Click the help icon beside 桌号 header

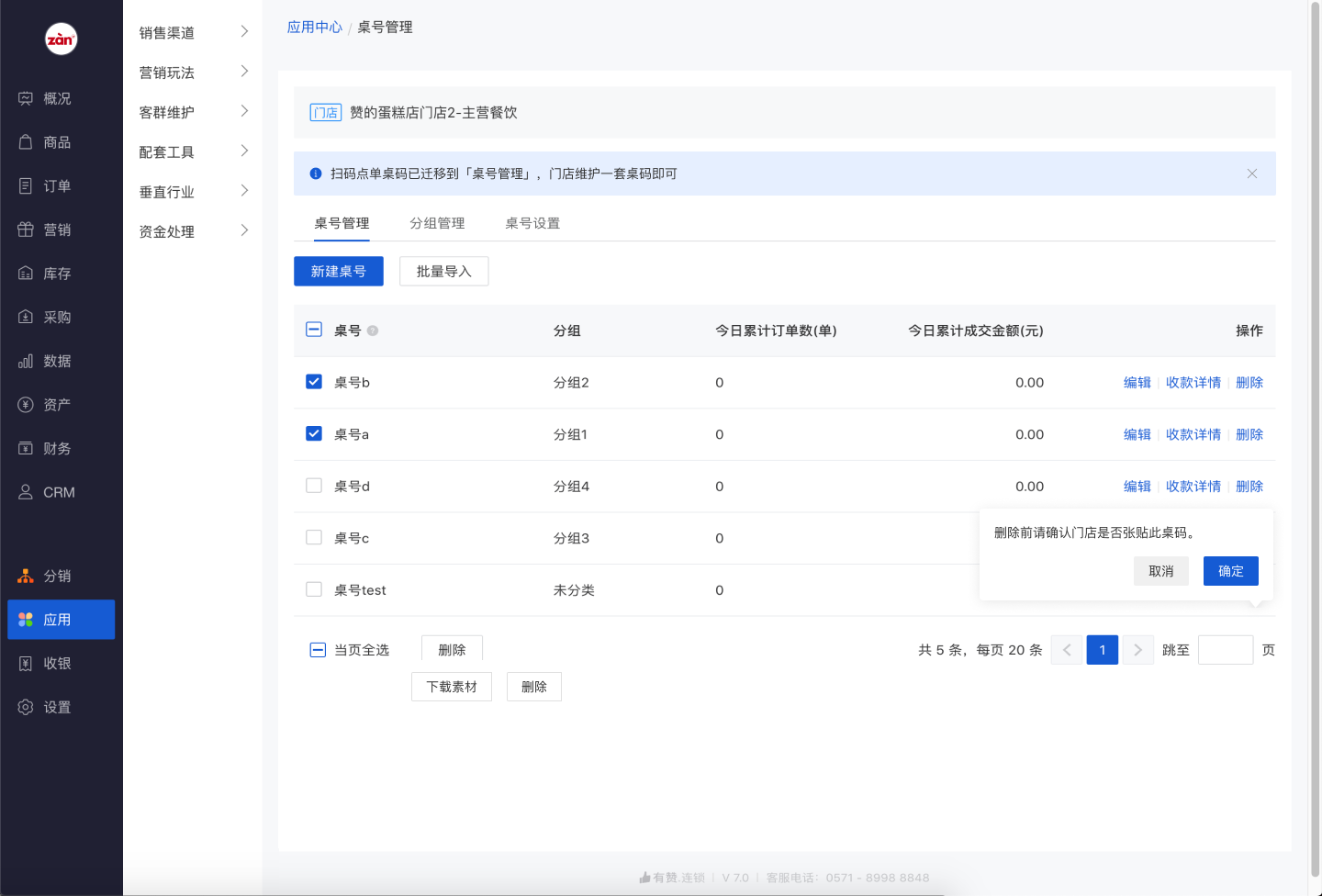[x=373, y=330]
